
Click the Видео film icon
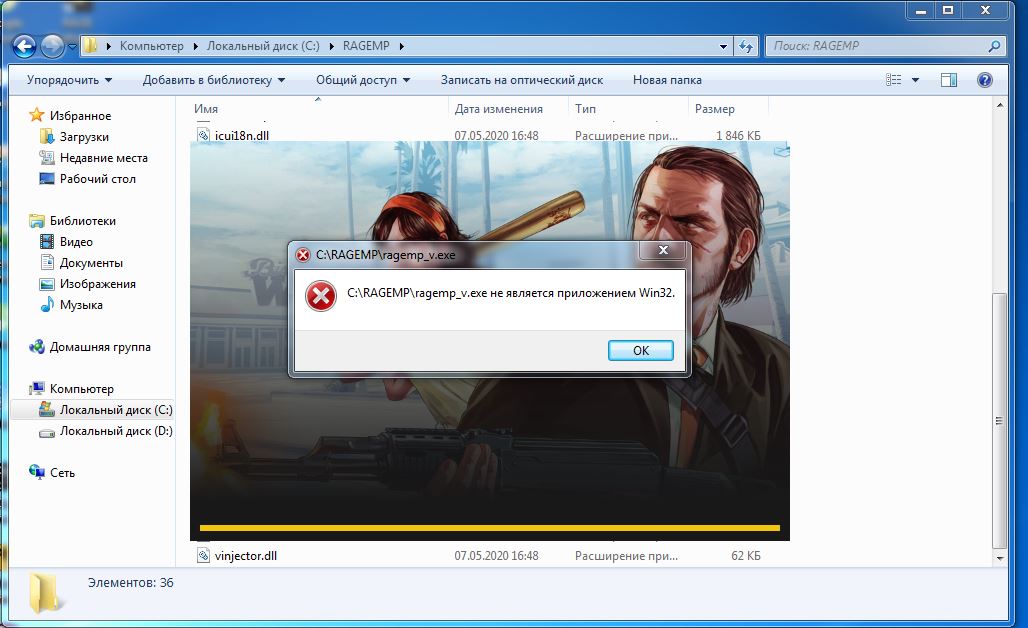[x=47, y=241]
